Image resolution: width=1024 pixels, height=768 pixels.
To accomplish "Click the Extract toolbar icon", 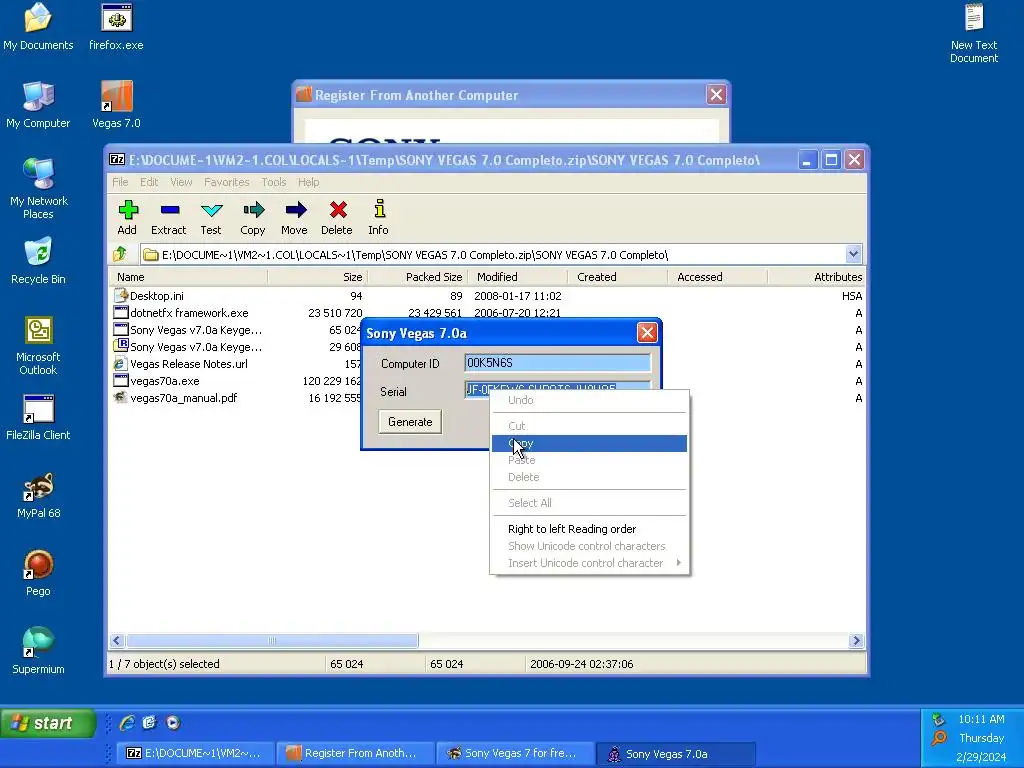I will (168, 217).
